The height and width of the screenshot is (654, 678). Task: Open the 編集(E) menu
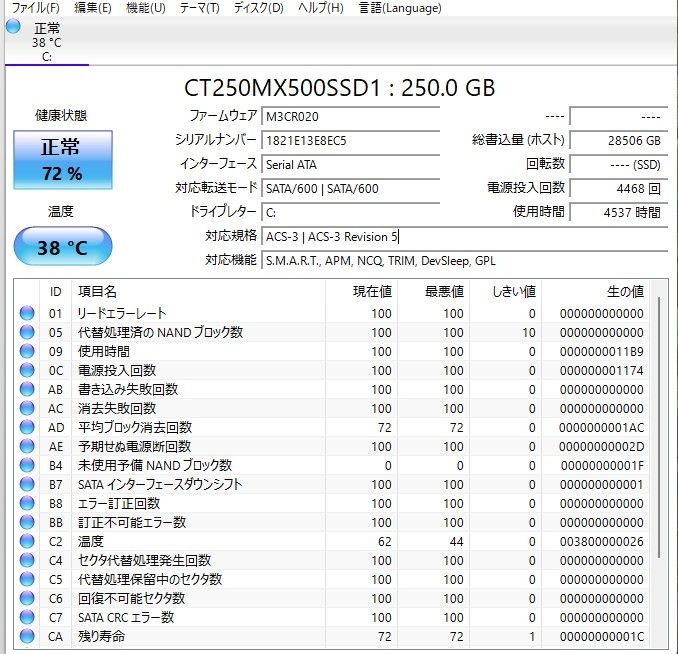click(x=93, y=8)
